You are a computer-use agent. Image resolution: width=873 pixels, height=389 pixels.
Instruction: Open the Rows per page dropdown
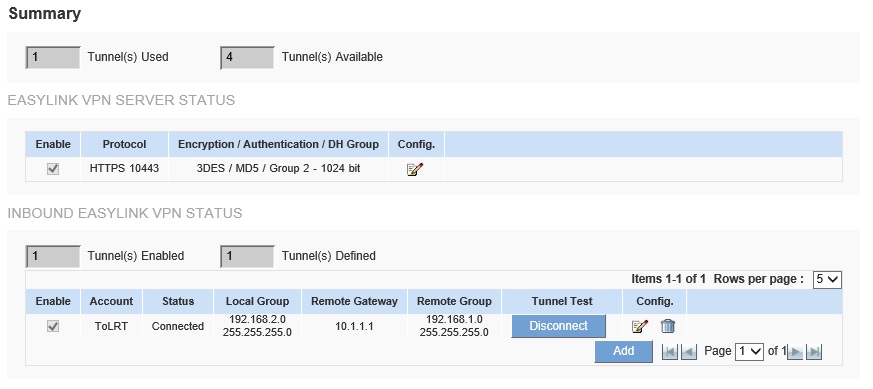[x=827, y=279]
